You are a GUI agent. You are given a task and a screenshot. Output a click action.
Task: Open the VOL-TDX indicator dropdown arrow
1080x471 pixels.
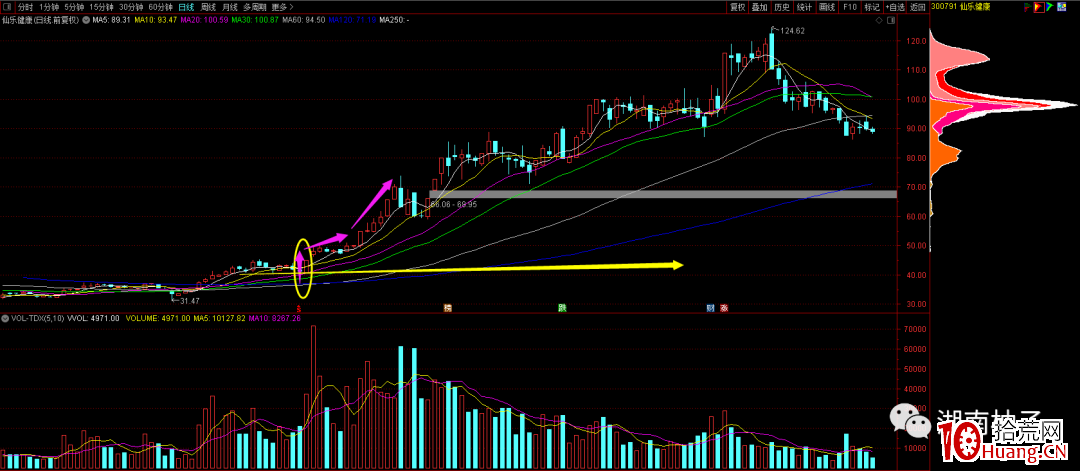(x=6, y=319)
